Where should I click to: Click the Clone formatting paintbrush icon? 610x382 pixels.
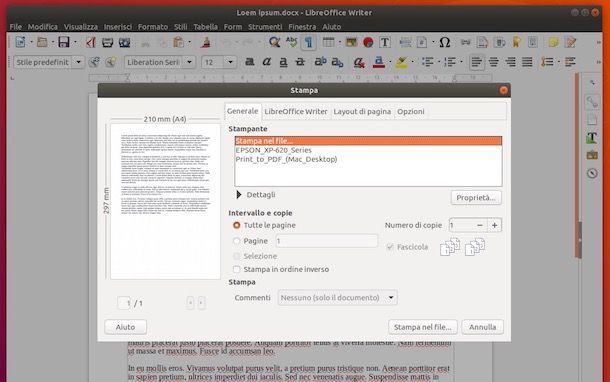pyautogui.click(x=206, y=42)
